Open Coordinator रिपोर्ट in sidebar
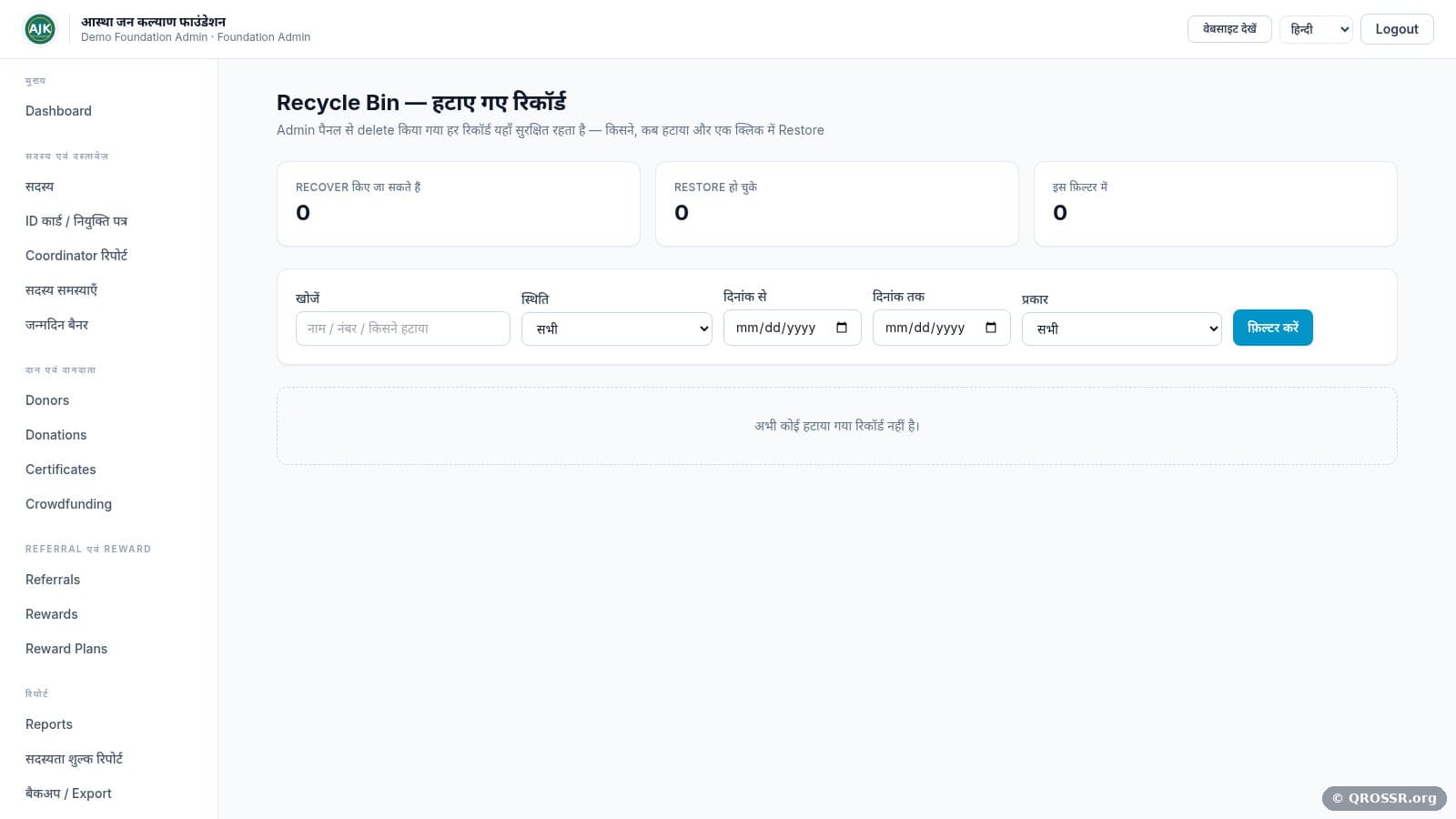 pyautogui.click(x=76, y=256)
